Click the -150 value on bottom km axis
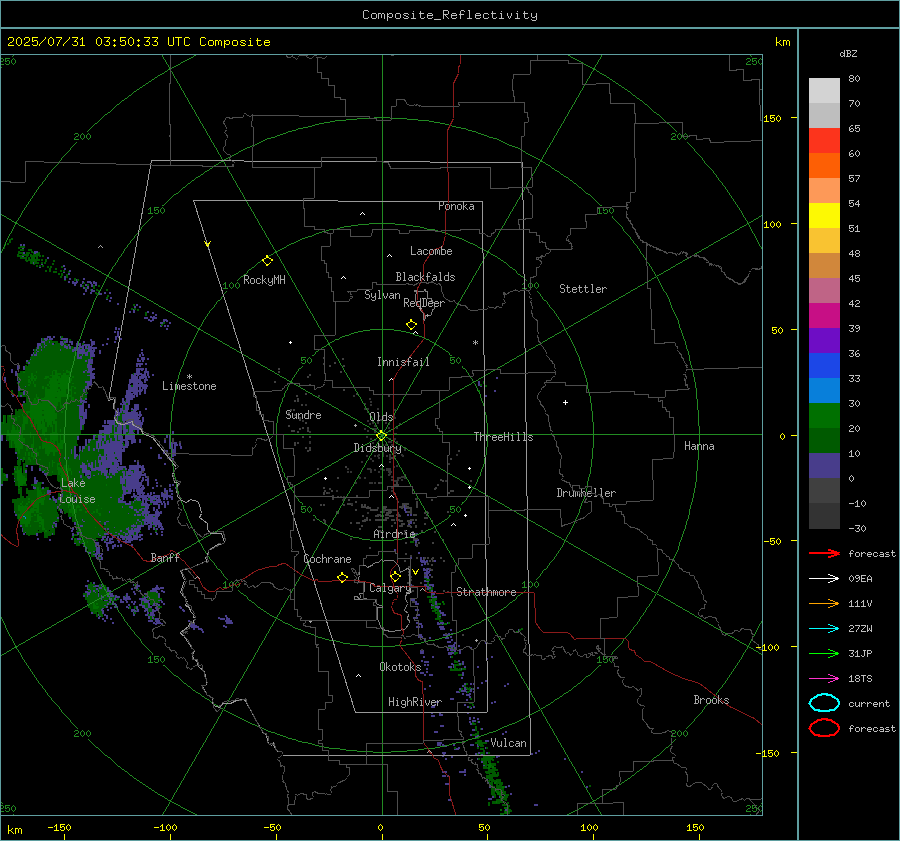The width and height of the screenshot is (900, 841). click(59, 827)
